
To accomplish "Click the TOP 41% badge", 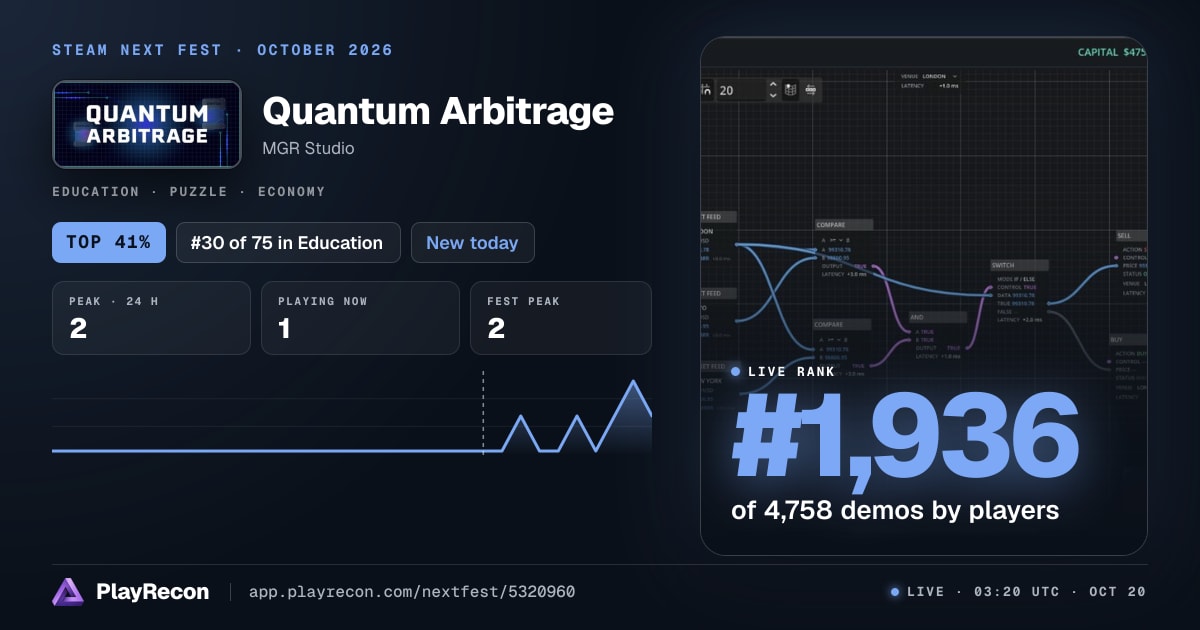I will tap(109, 242).
